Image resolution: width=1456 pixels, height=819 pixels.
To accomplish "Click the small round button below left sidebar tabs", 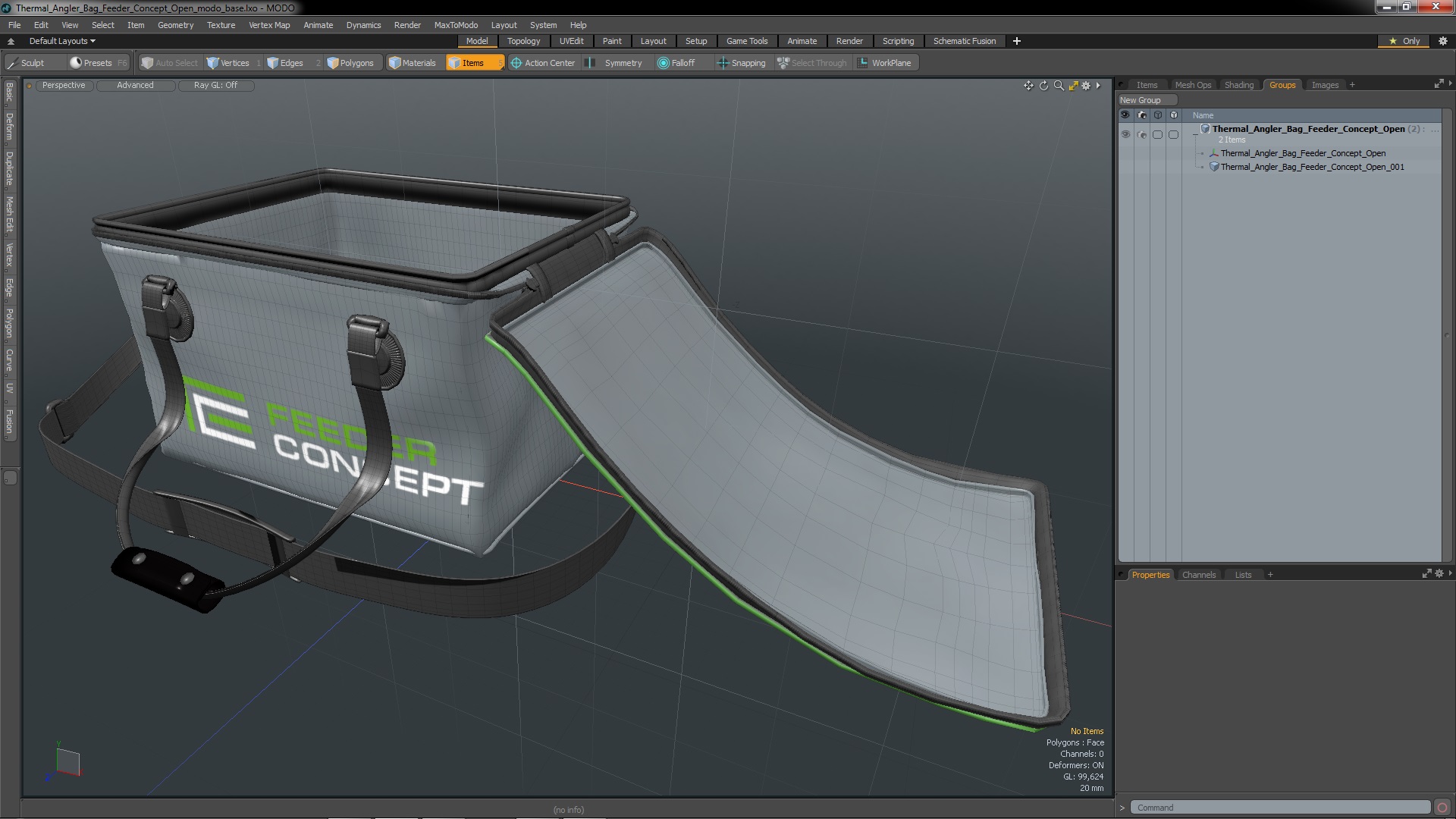I will point(10,478).
